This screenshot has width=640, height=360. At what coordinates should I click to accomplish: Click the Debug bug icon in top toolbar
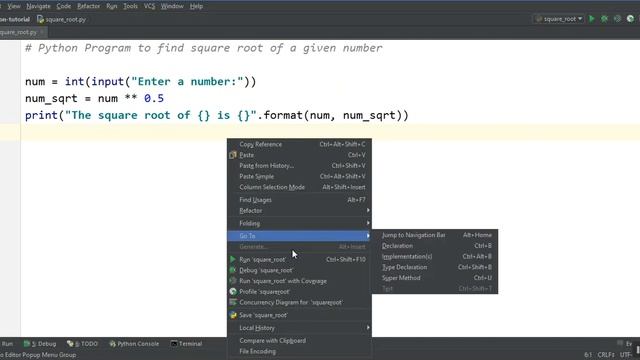tap(604, 19)
